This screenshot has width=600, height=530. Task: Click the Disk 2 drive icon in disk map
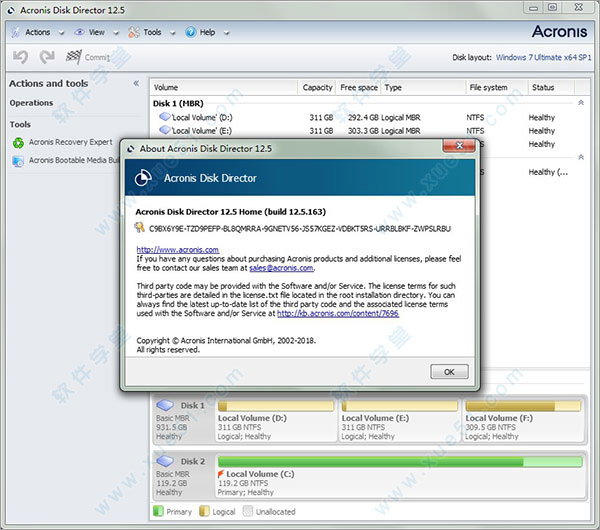tap(167, 462)
